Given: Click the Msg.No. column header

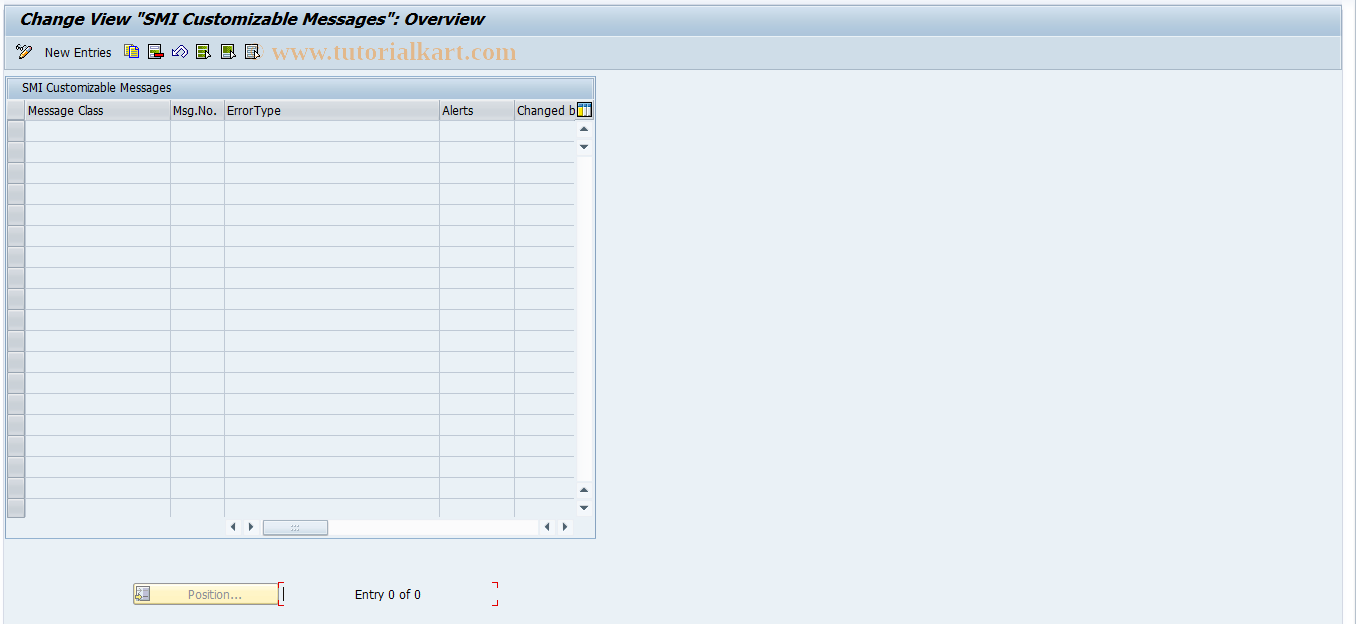Looking at the screenshot, I should [197, 111].
